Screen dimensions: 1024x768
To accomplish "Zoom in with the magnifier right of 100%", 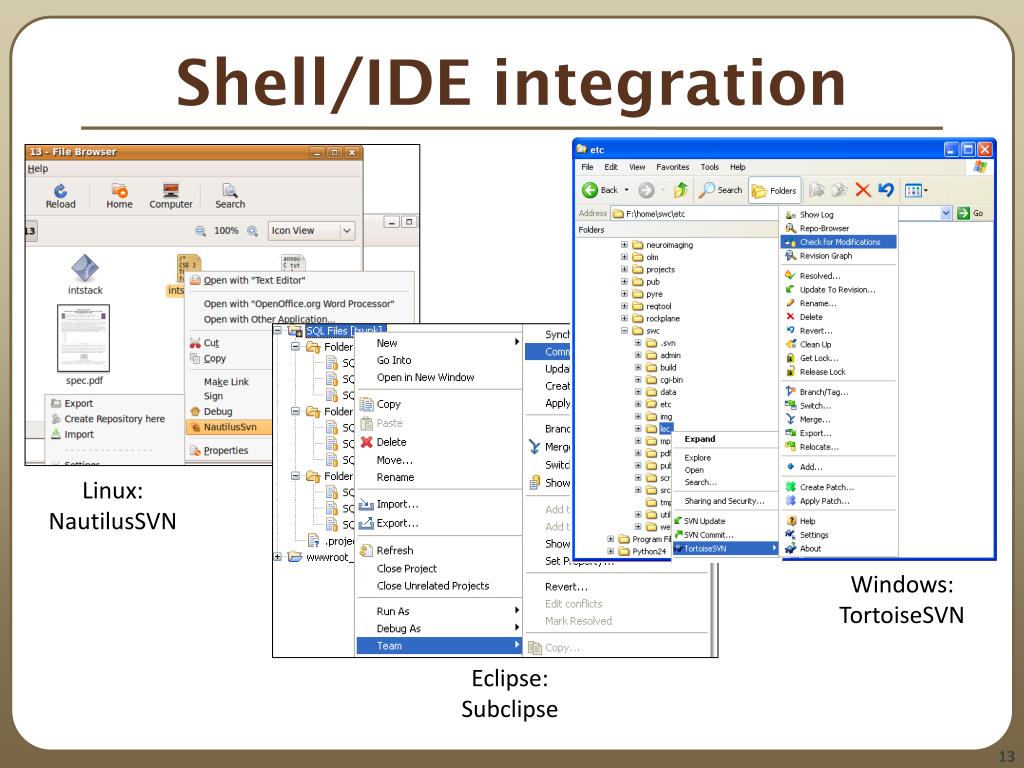I will pyautogui.click(x=252, y=231).
